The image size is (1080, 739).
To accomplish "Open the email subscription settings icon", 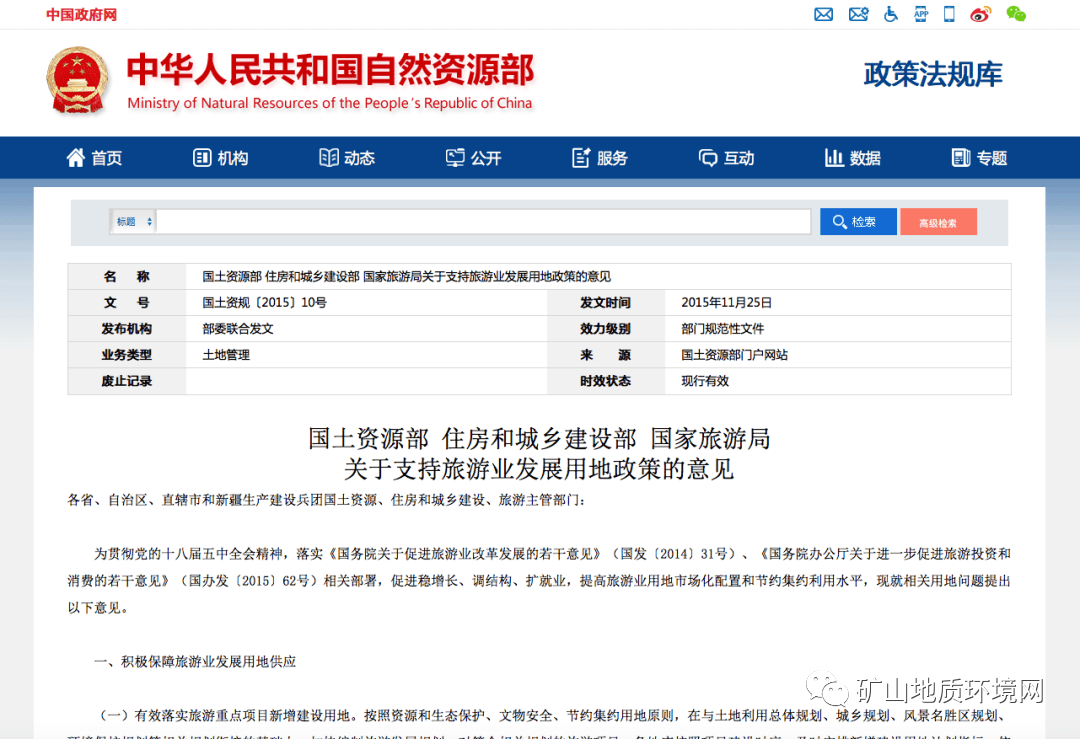I will tap(858, 14).
